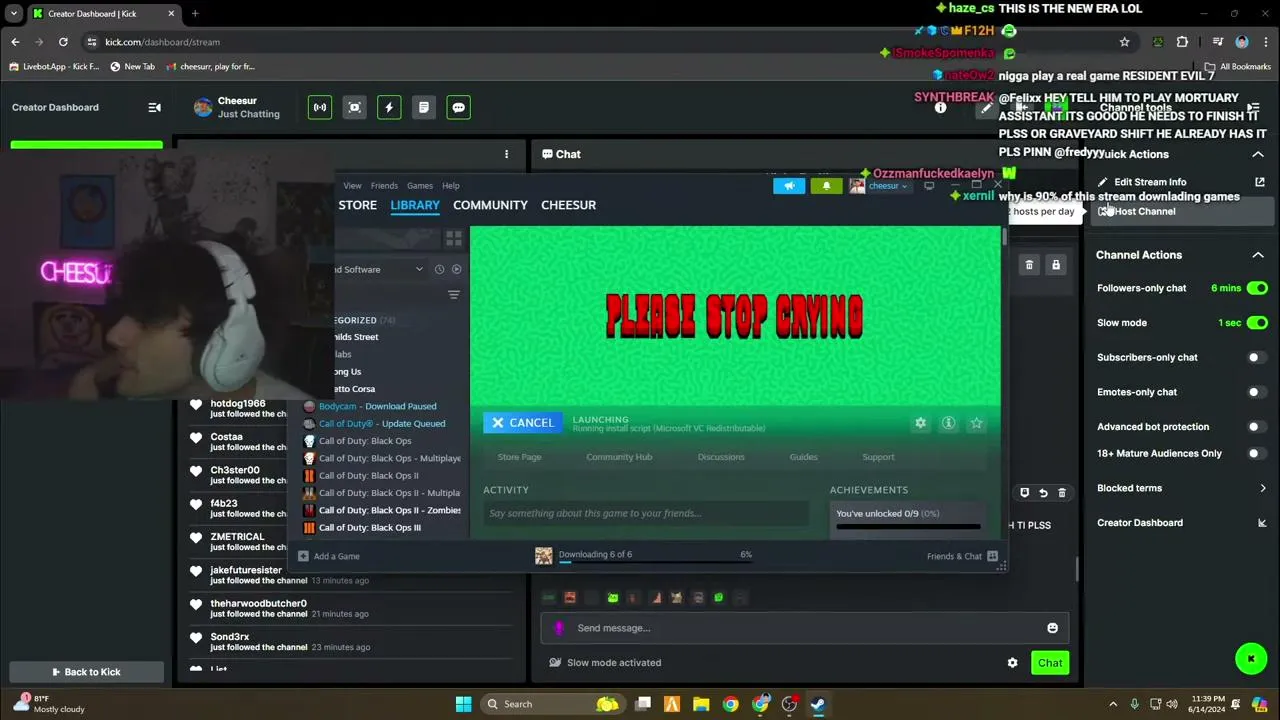
Task: Open the game info icon in Steam
Action: pyautogui.click(x=948, y=423)
